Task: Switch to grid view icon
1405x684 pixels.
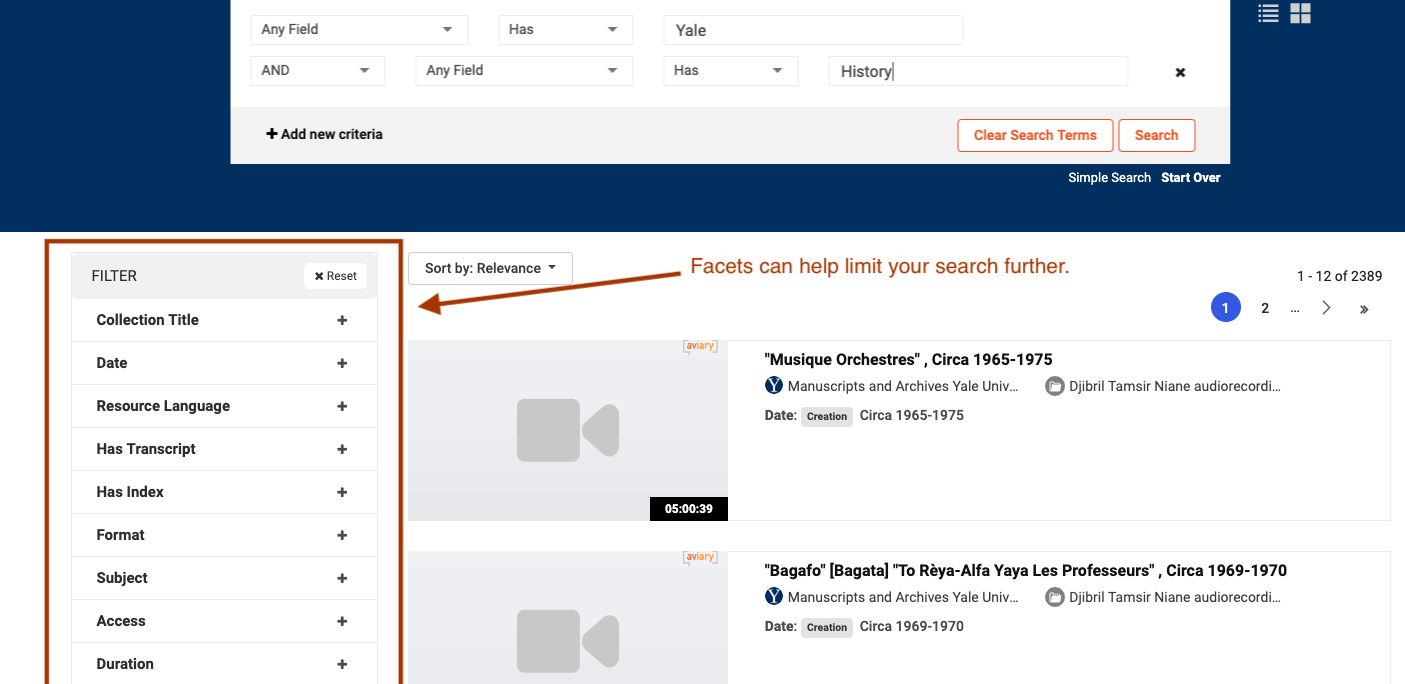Action: (x=1300, y=13)
